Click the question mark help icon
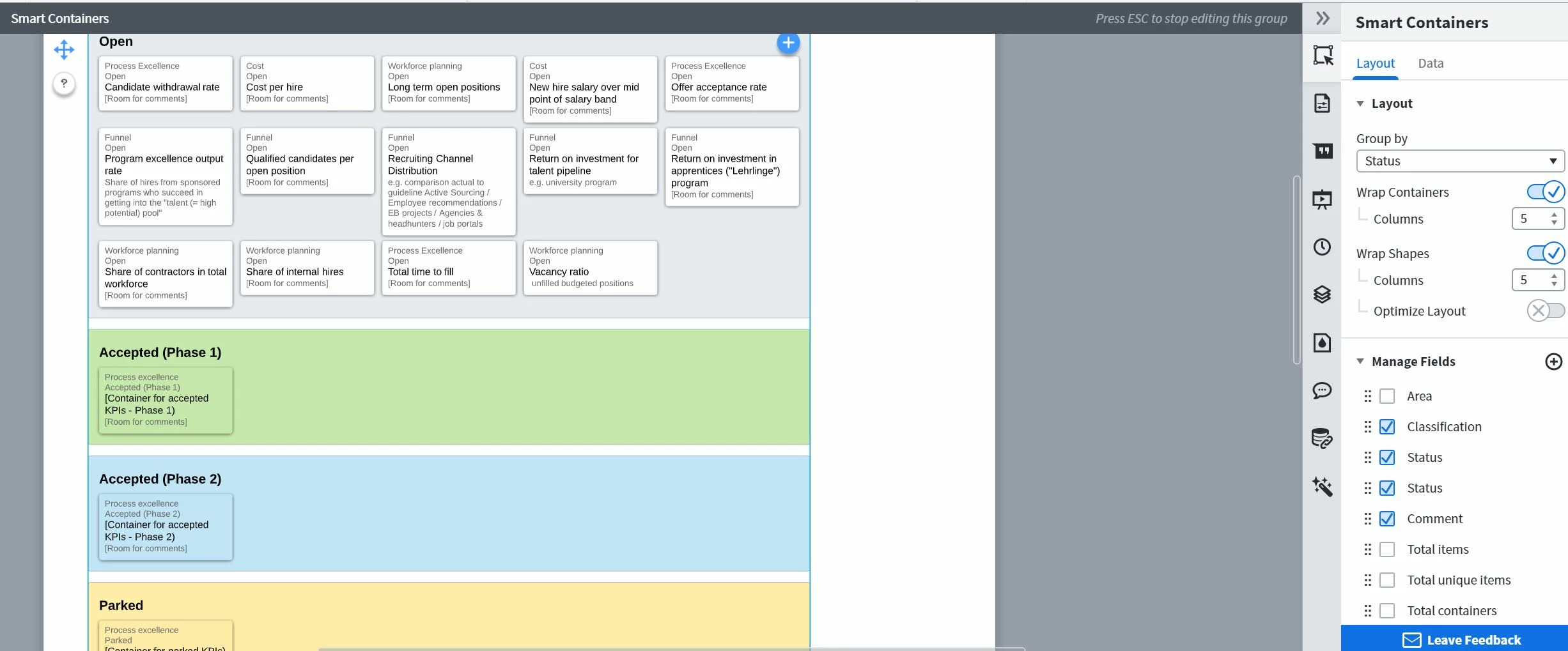The width and height of the screenshot is (1568, 651). 64,83
